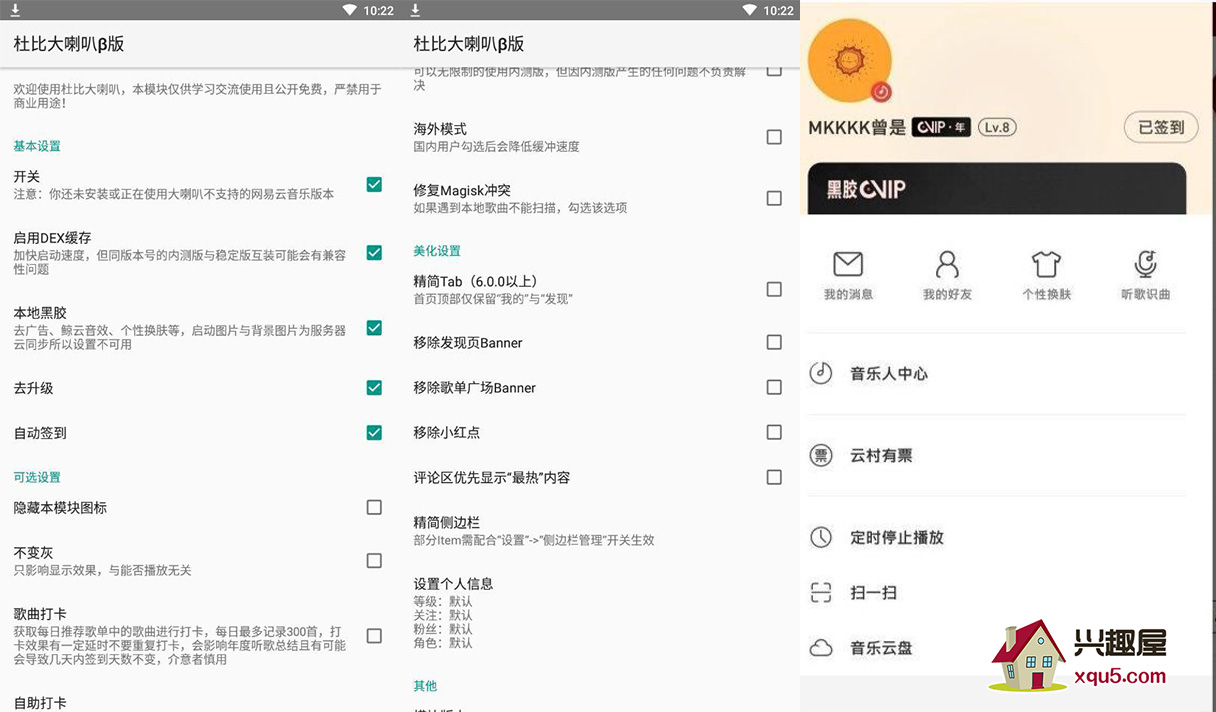Check 评论区优先显示“最热”内容 checkbox
1216x712 pixels.
[774, 477]
